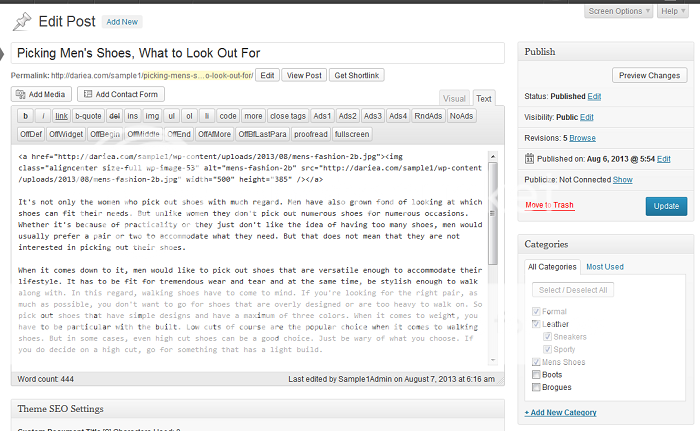This screenshot has width=700, height=431.
Task: Check the Boots category checkbox
Action: (537, 373)
